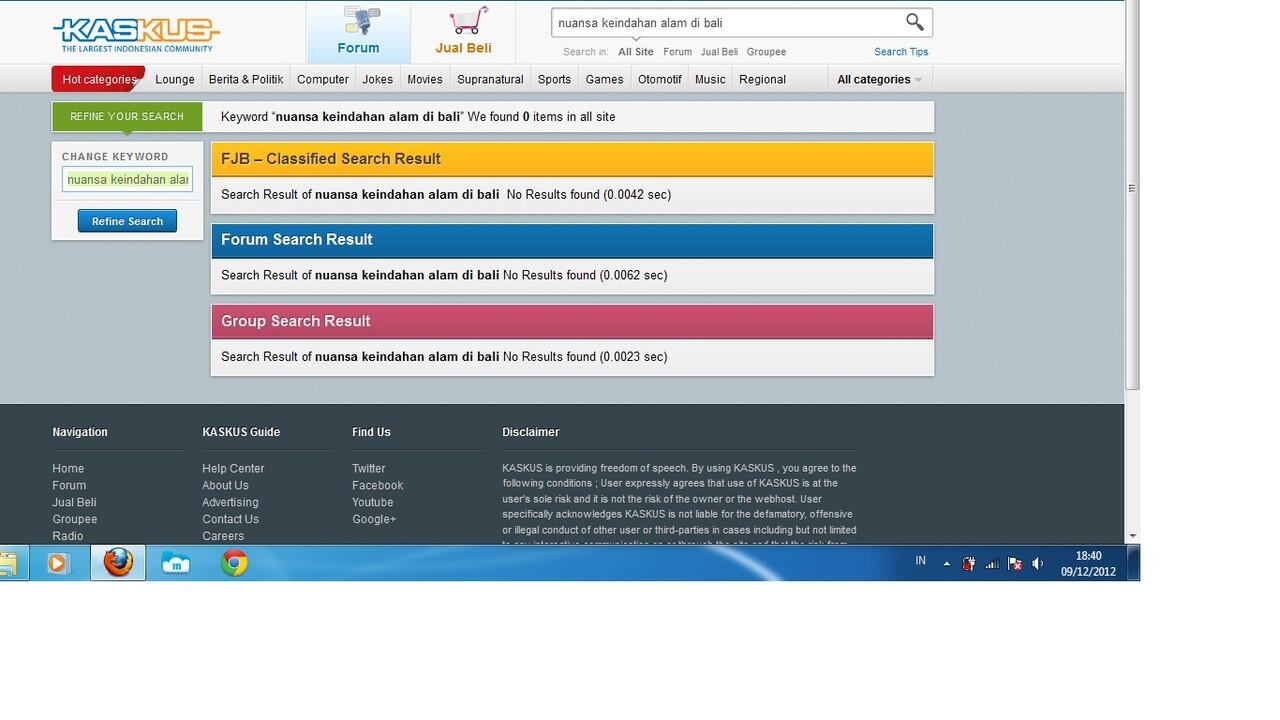Select Hot categories tab

click(98, 79)
